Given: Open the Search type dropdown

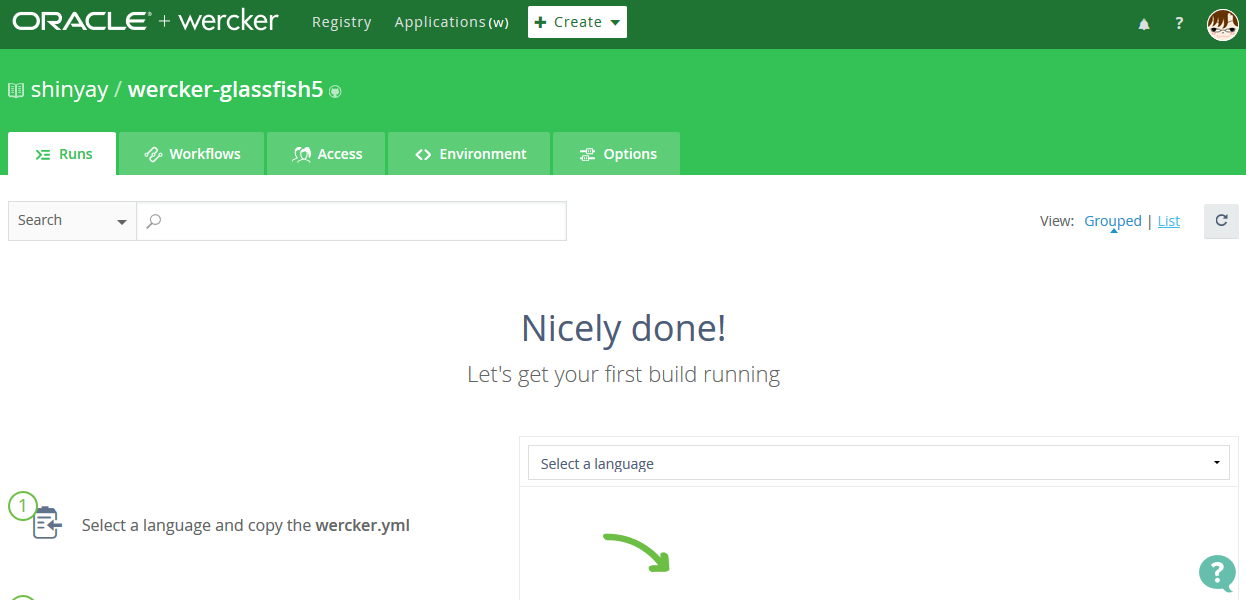Looking at the screenshot, I should [x=72, y=221].
